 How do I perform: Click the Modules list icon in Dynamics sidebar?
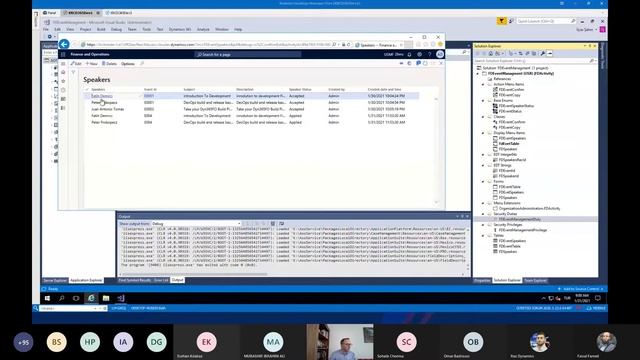pos(63,108)
